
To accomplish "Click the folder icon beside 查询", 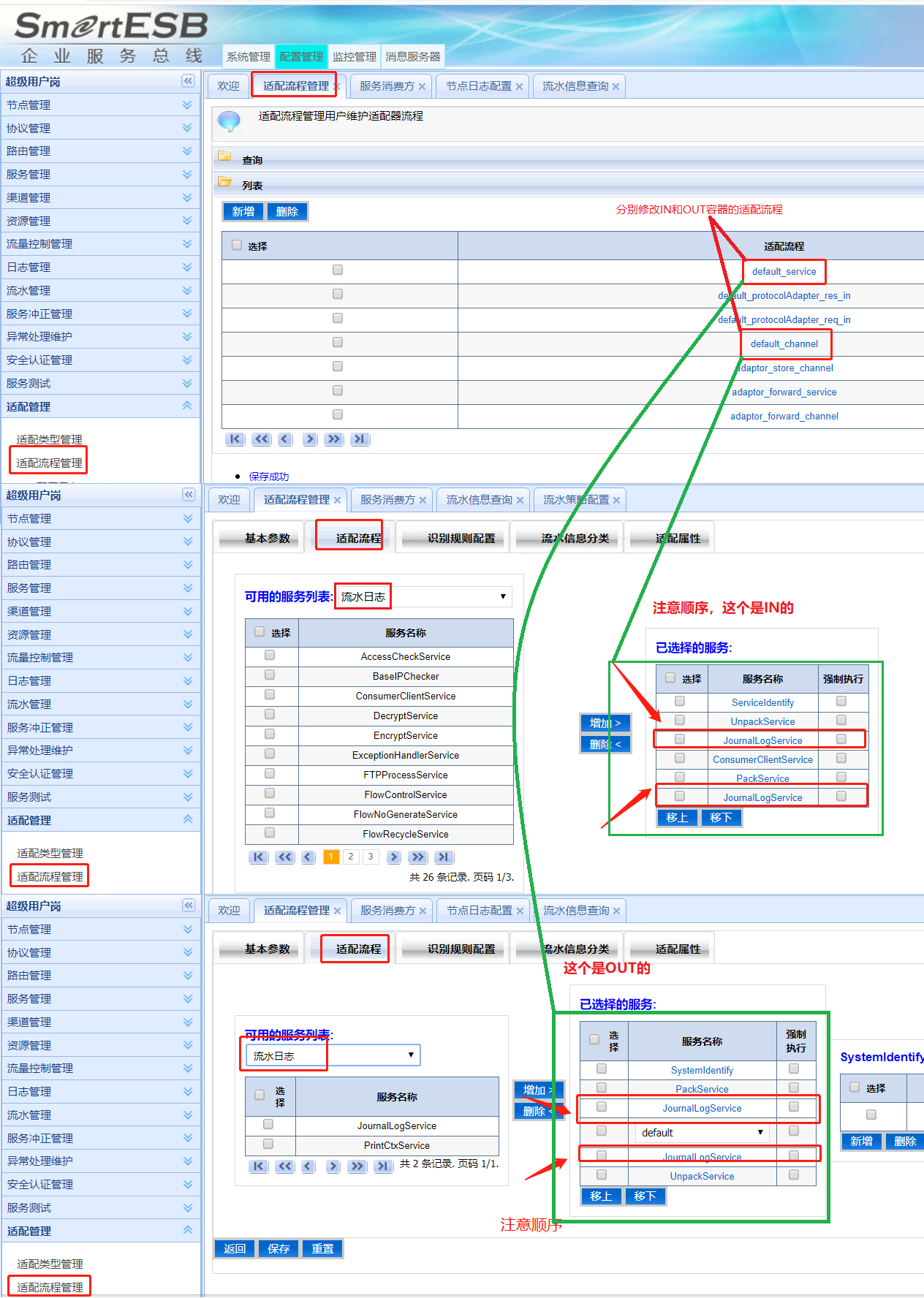I will (x=224, y=156).
